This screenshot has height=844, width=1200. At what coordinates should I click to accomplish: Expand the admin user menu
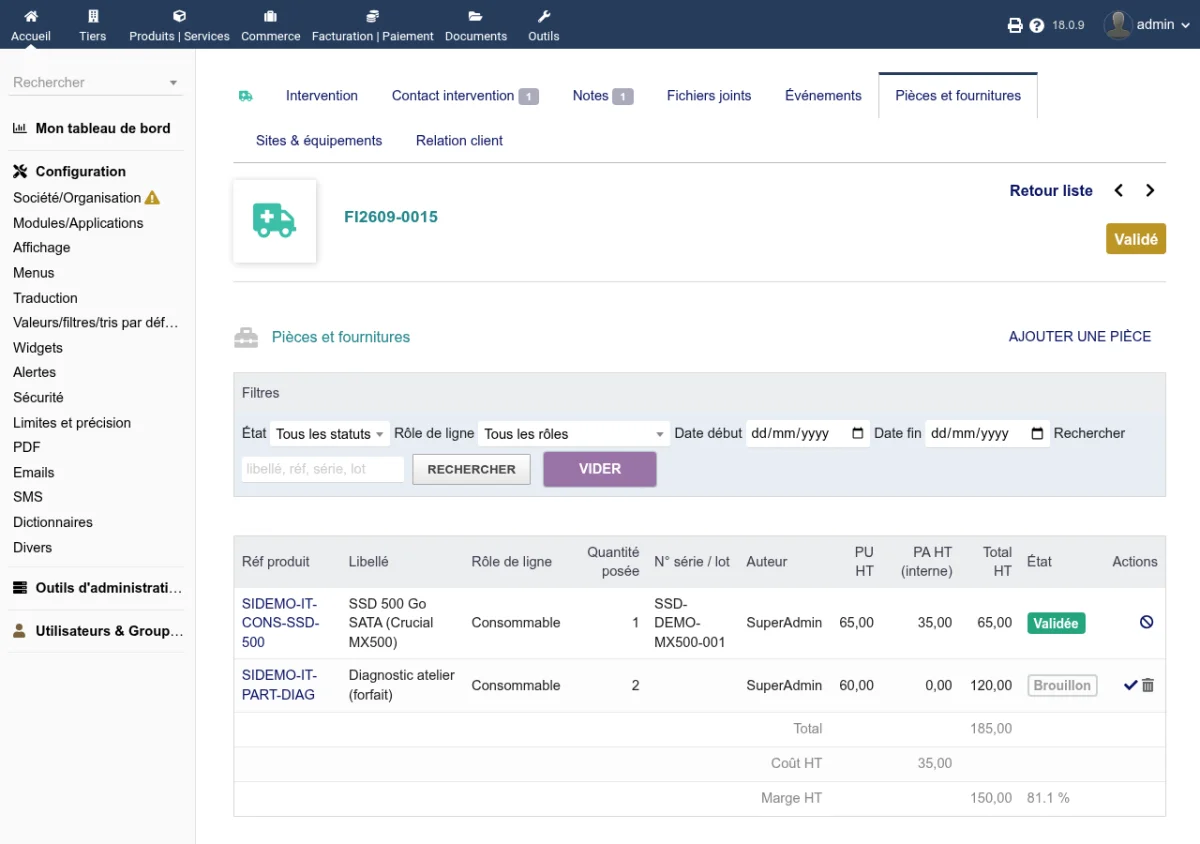coord(1147,25)
